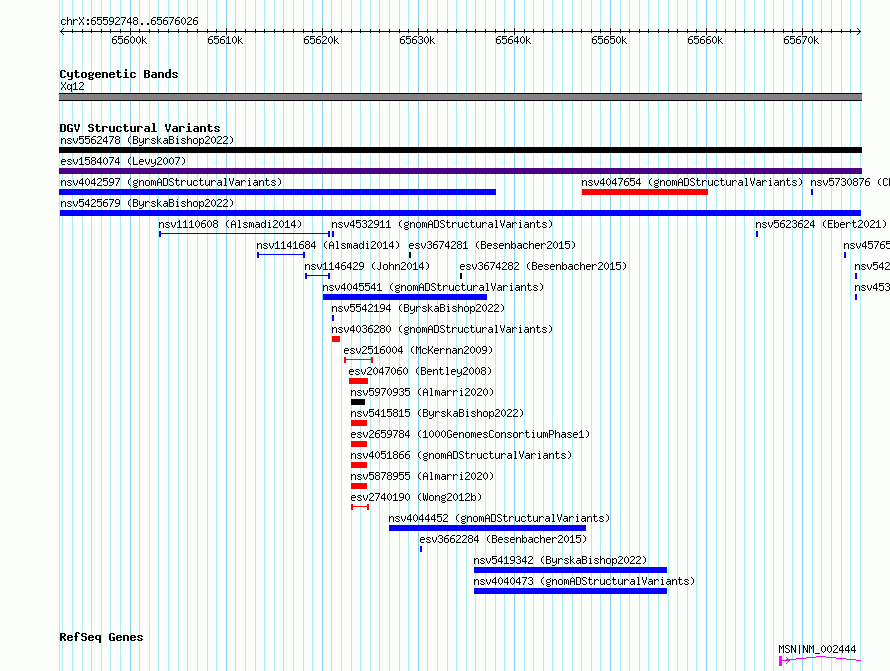Open nsv4051866 gnomAD variant label
Image resolution: width=890 pixels, height=671 pixels.
[461, 455]
